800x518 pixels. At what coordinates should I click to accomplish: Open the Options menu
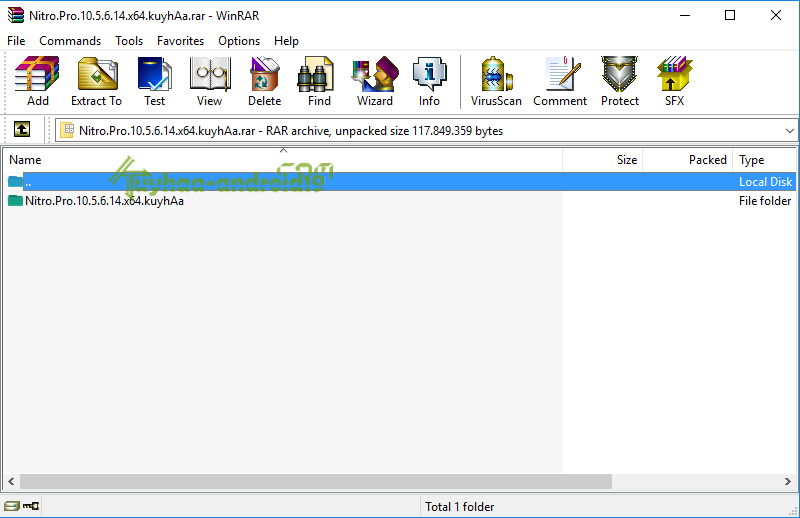[x=239, y=41]
